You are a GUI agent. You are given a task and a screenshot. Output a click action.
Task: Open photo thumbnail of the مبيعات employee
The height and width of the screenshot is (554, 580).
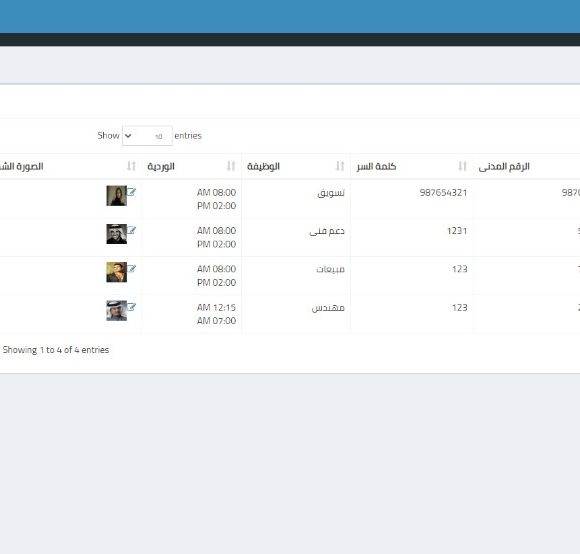click(x=117, y=272)
